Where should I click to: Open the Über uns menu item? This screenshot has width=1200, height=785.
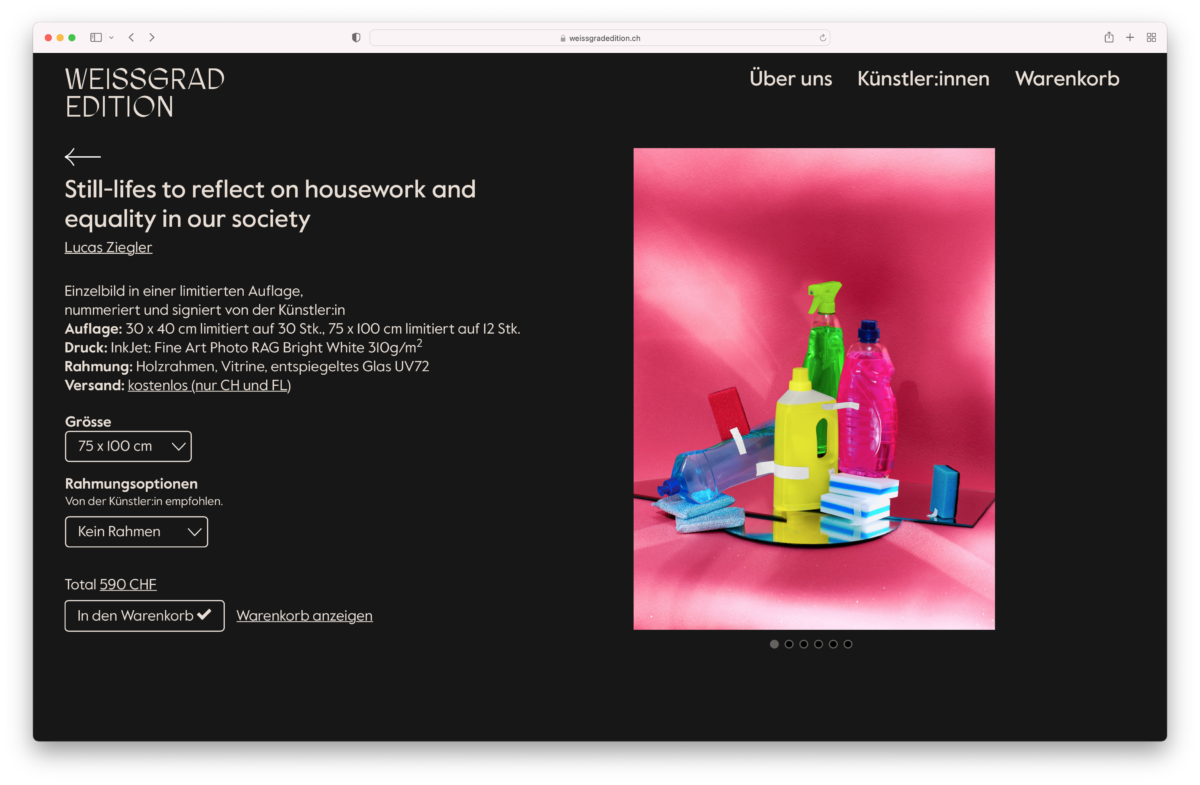(x=790, y=79)
